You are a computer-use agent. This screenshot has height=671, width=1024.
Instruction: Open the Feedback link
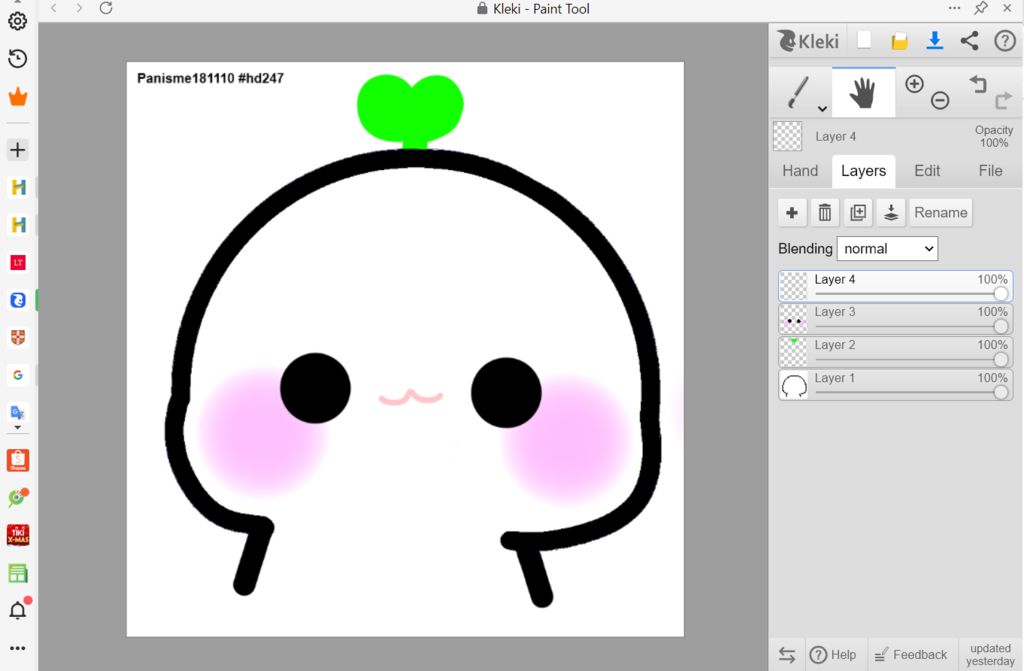pyautogui.click(x=911, y=655)
